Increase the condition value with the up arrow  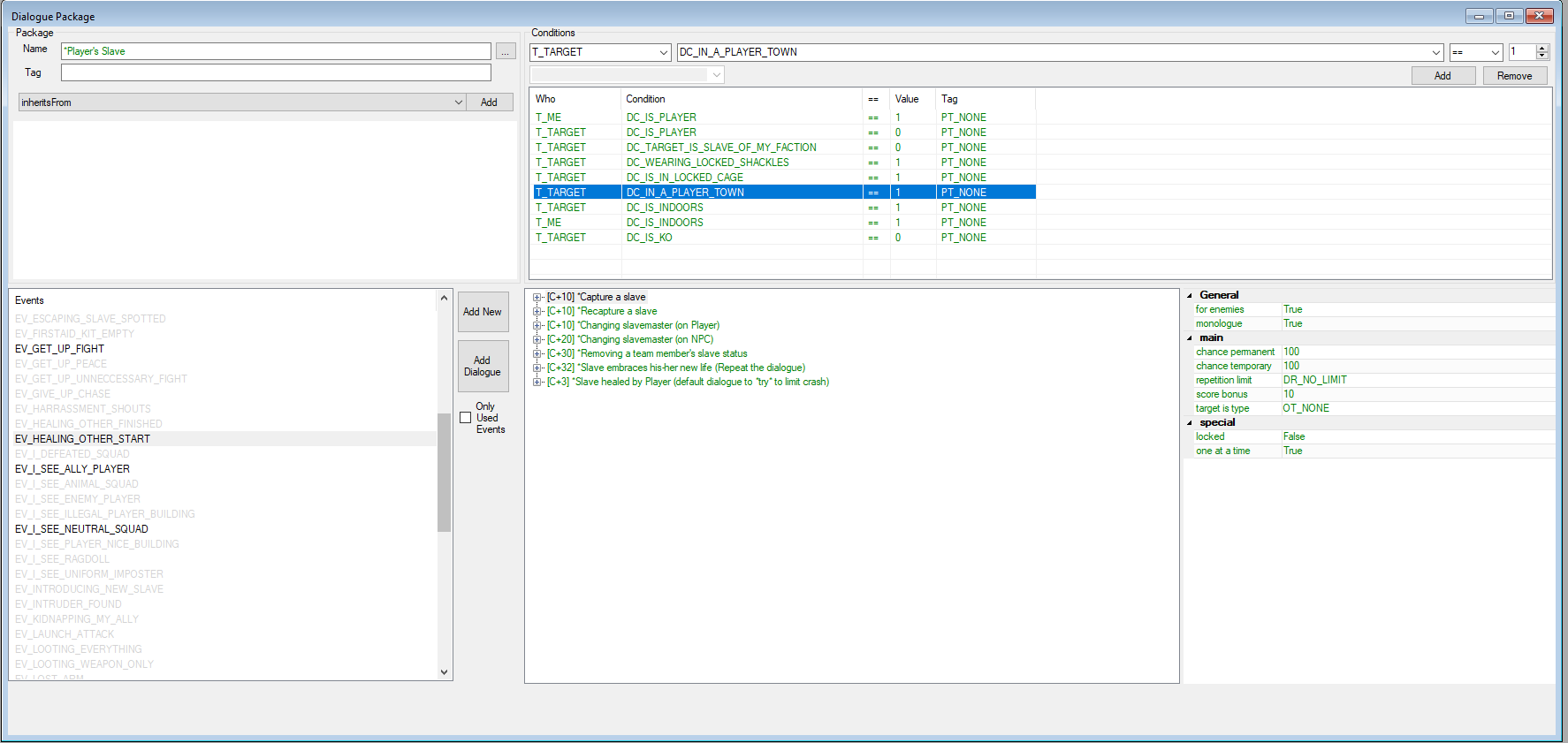1542,49
